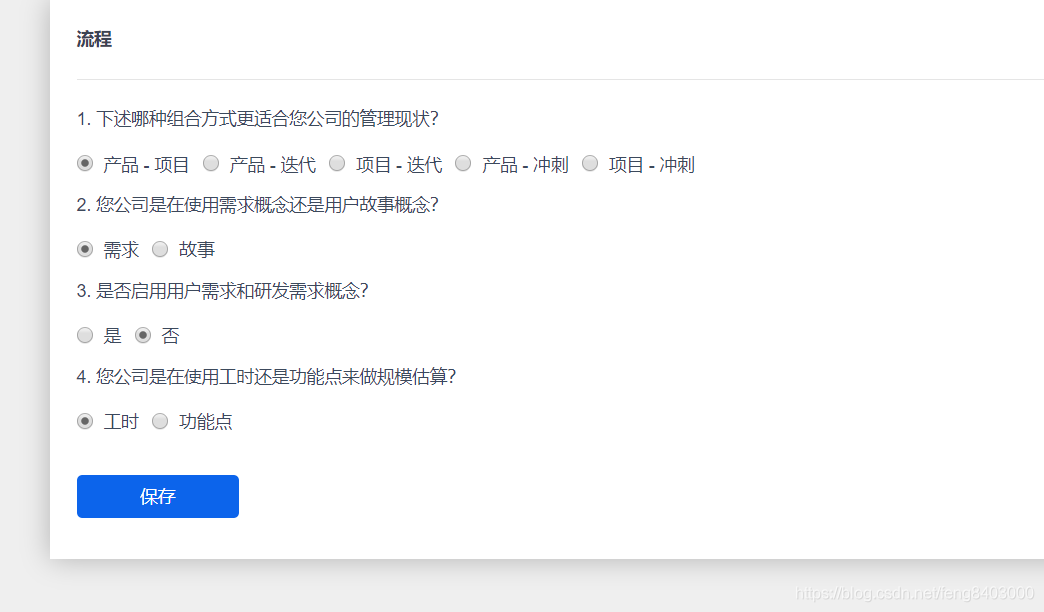Choose 故事 for question 2

[160, 249]
